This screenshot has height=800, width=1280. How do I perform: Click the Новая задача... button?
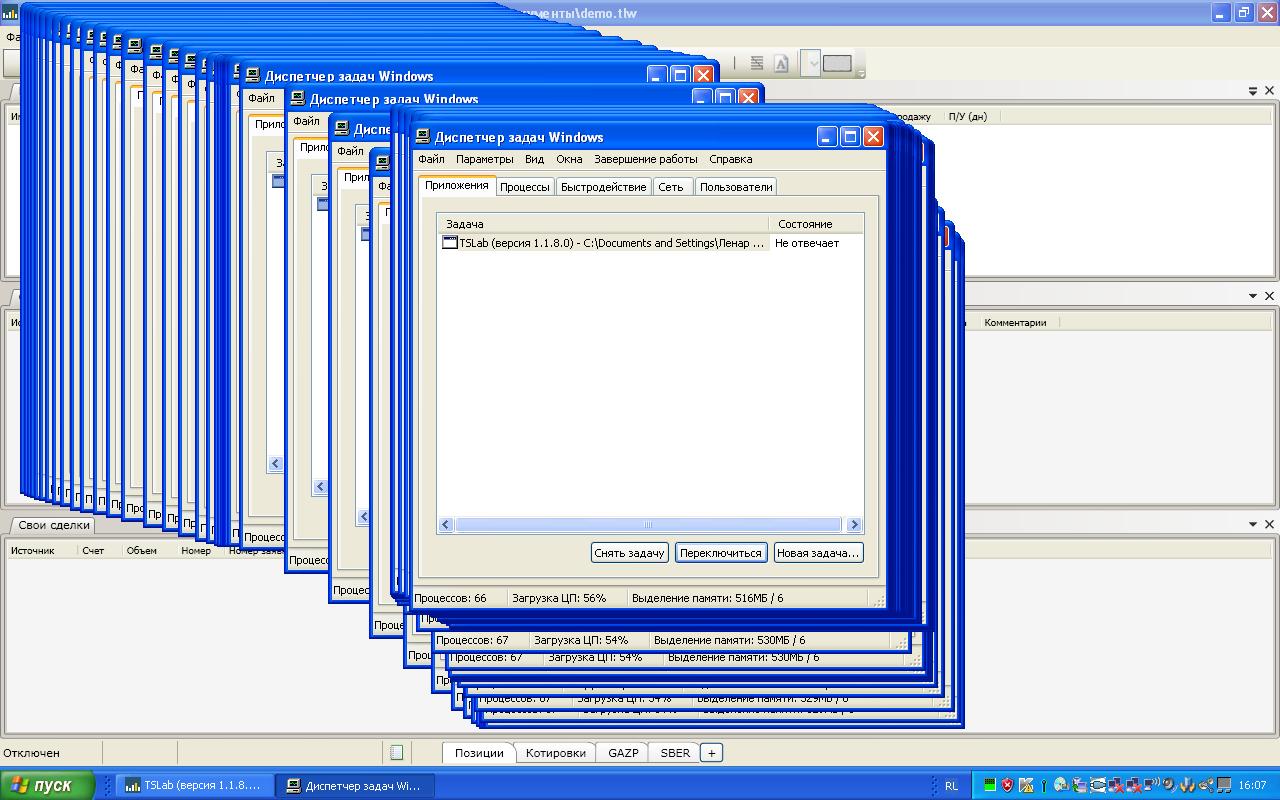pos(817,553)
